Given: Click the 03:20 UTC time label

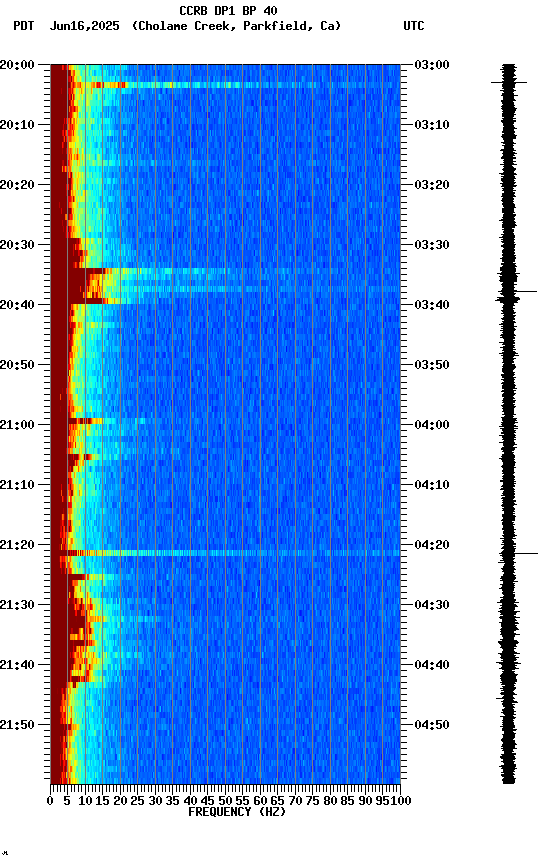Looking at the screenshot, I should 432,185.
